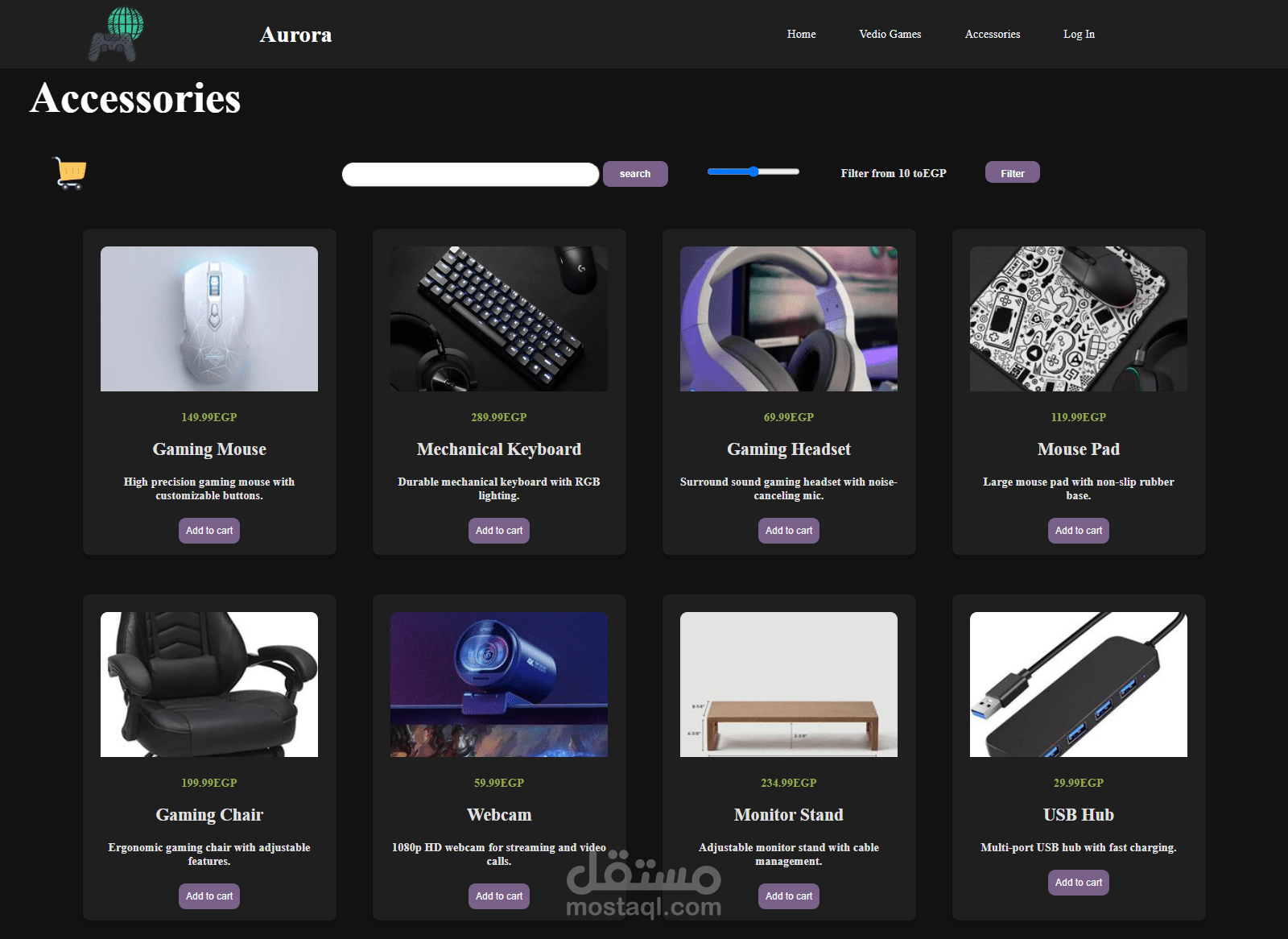Navigate to Accessories in the navbar
The height and width of the screenshot is (939, 1288).
tap(993, 34)
